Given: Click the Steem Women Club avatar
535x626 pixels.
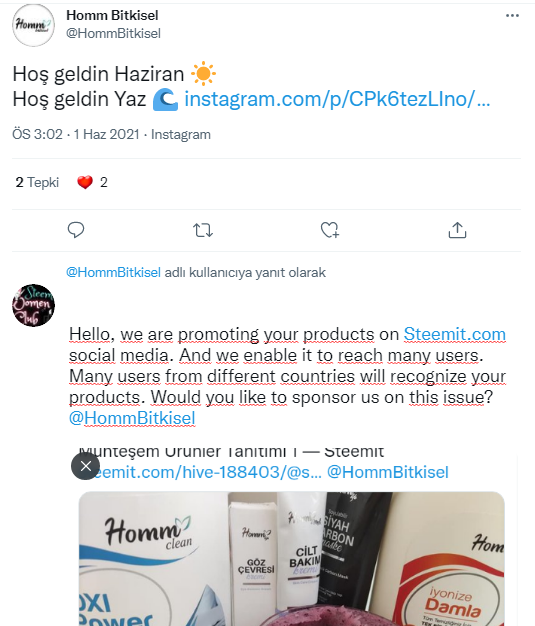Looking at the screenshot, I should tap(34, 305).
